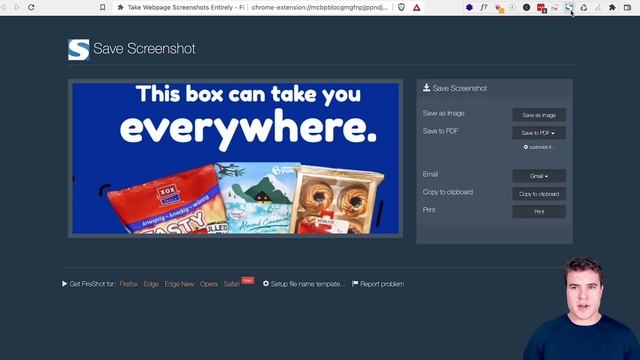The image size is (640, 360).
Task: Open the Opera download link
Action: 209,284
